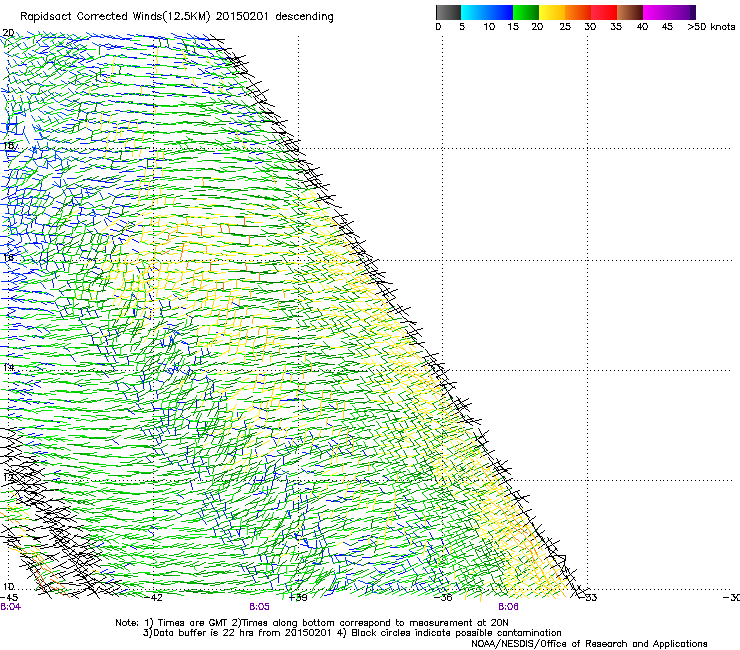Select the orange 25–30 knots legend color
The image size is (740, 650).
[x=578, y=12]
